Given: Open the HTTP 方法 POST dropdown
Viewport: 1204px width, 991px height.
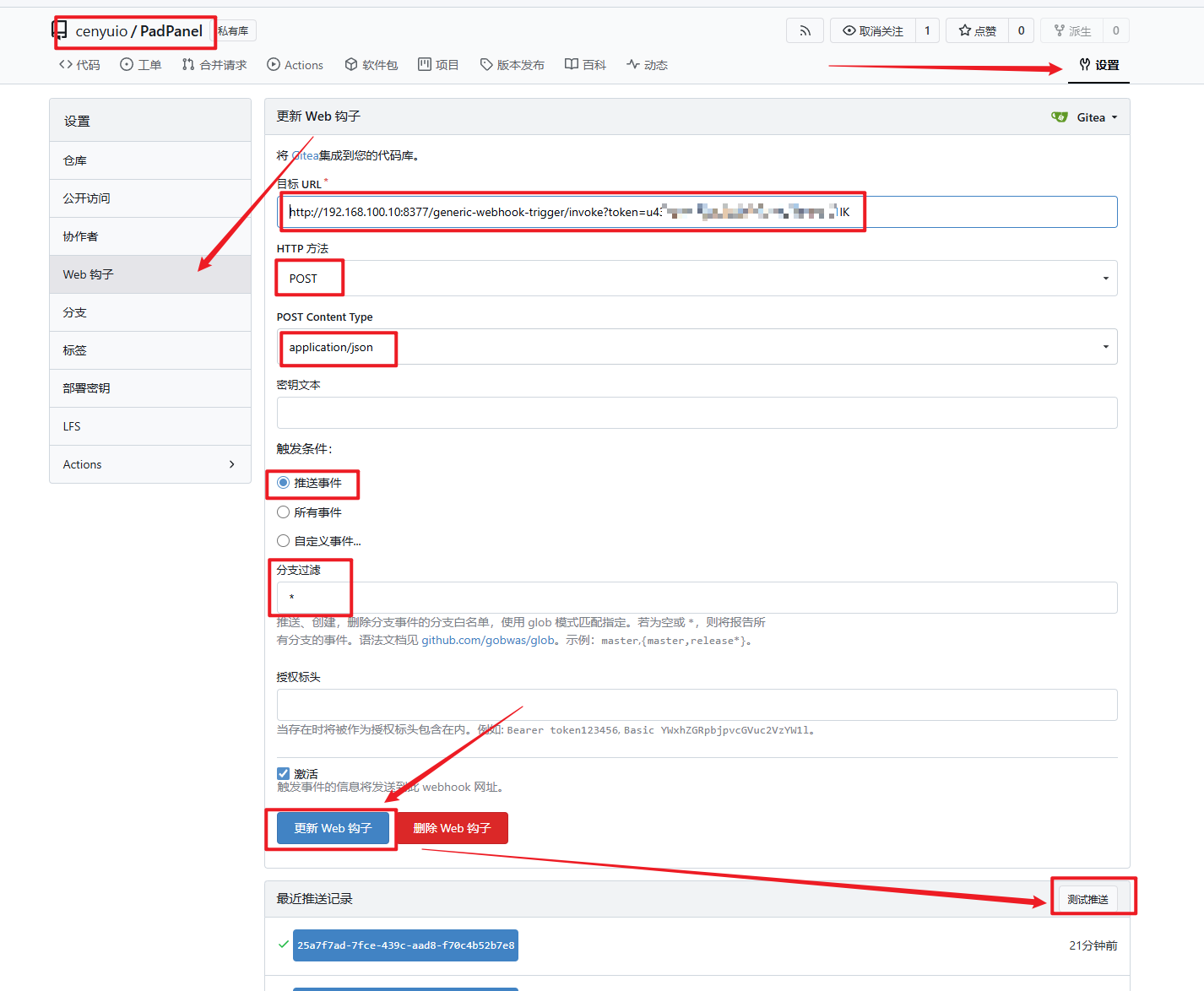Looking at the screenshot, I should (x=697, y=279).
